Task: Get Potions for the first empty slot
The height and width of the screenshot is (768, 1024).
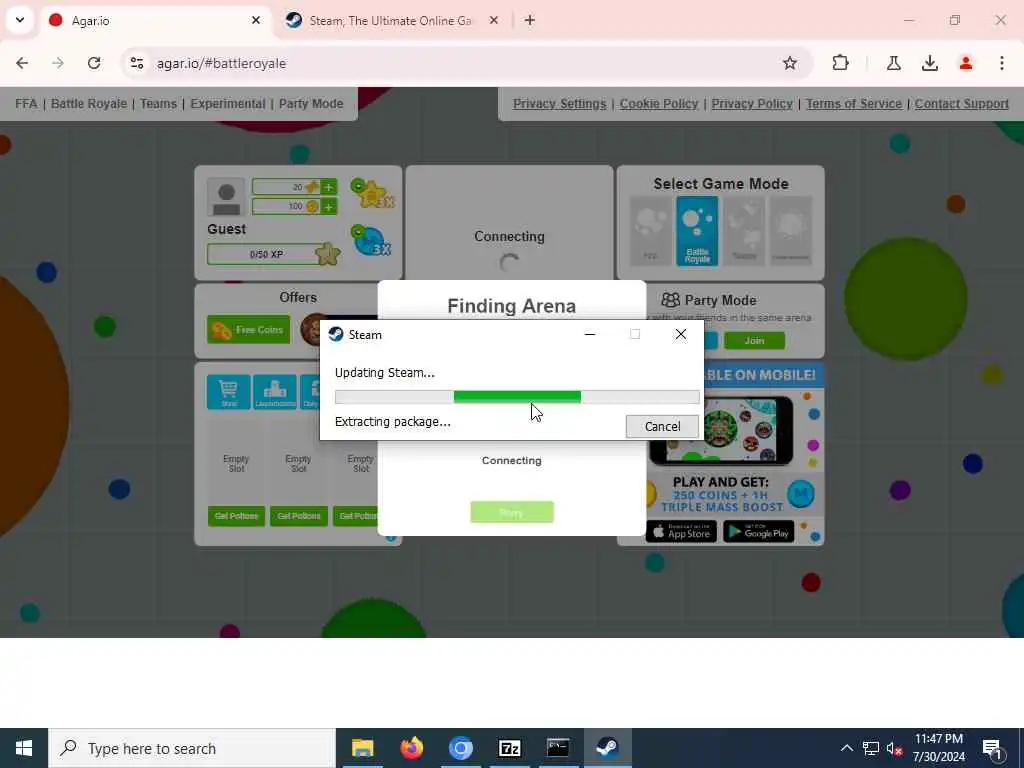Action: coord(236,516)
